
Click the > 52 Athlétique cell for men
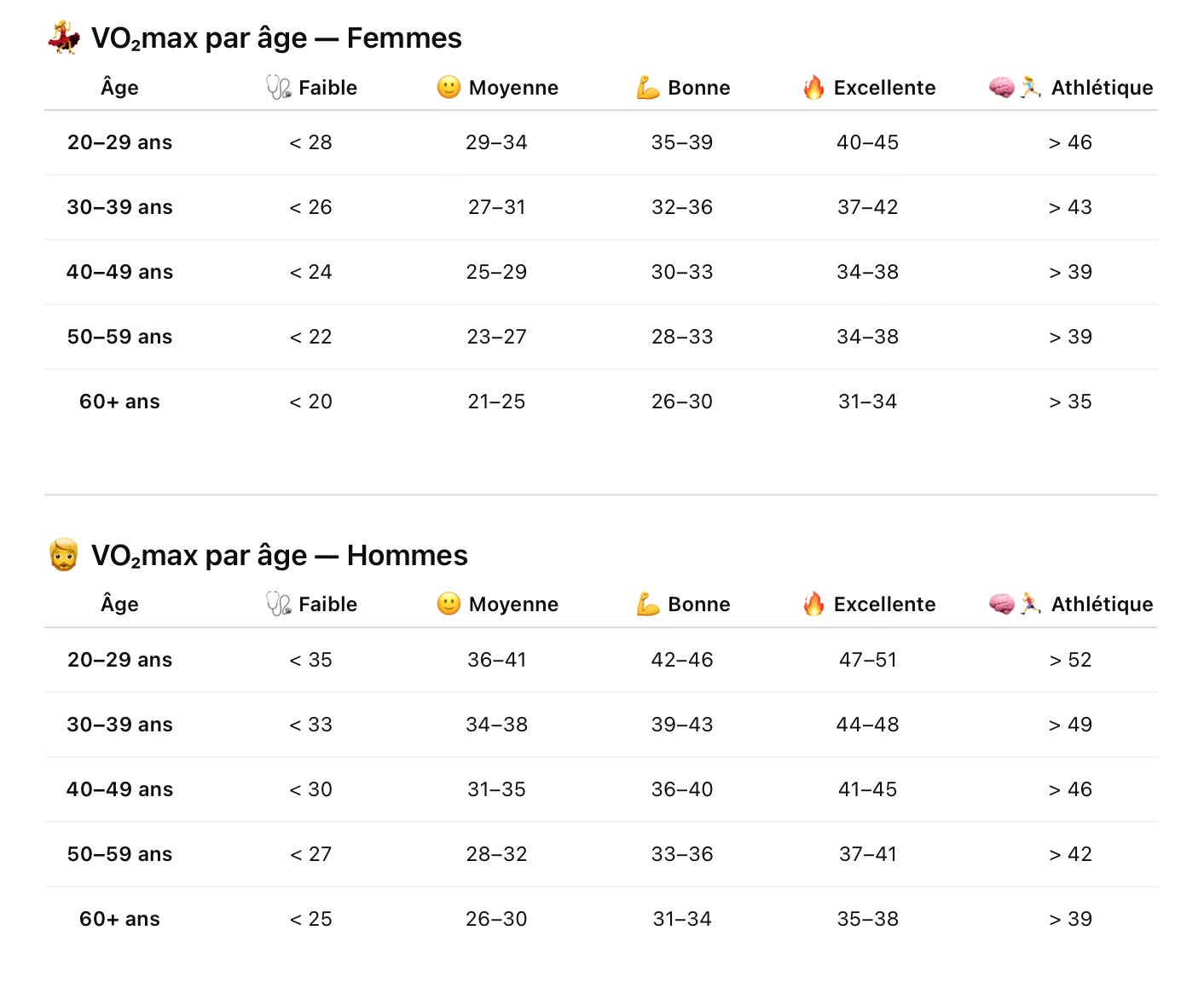point(1070,660)
